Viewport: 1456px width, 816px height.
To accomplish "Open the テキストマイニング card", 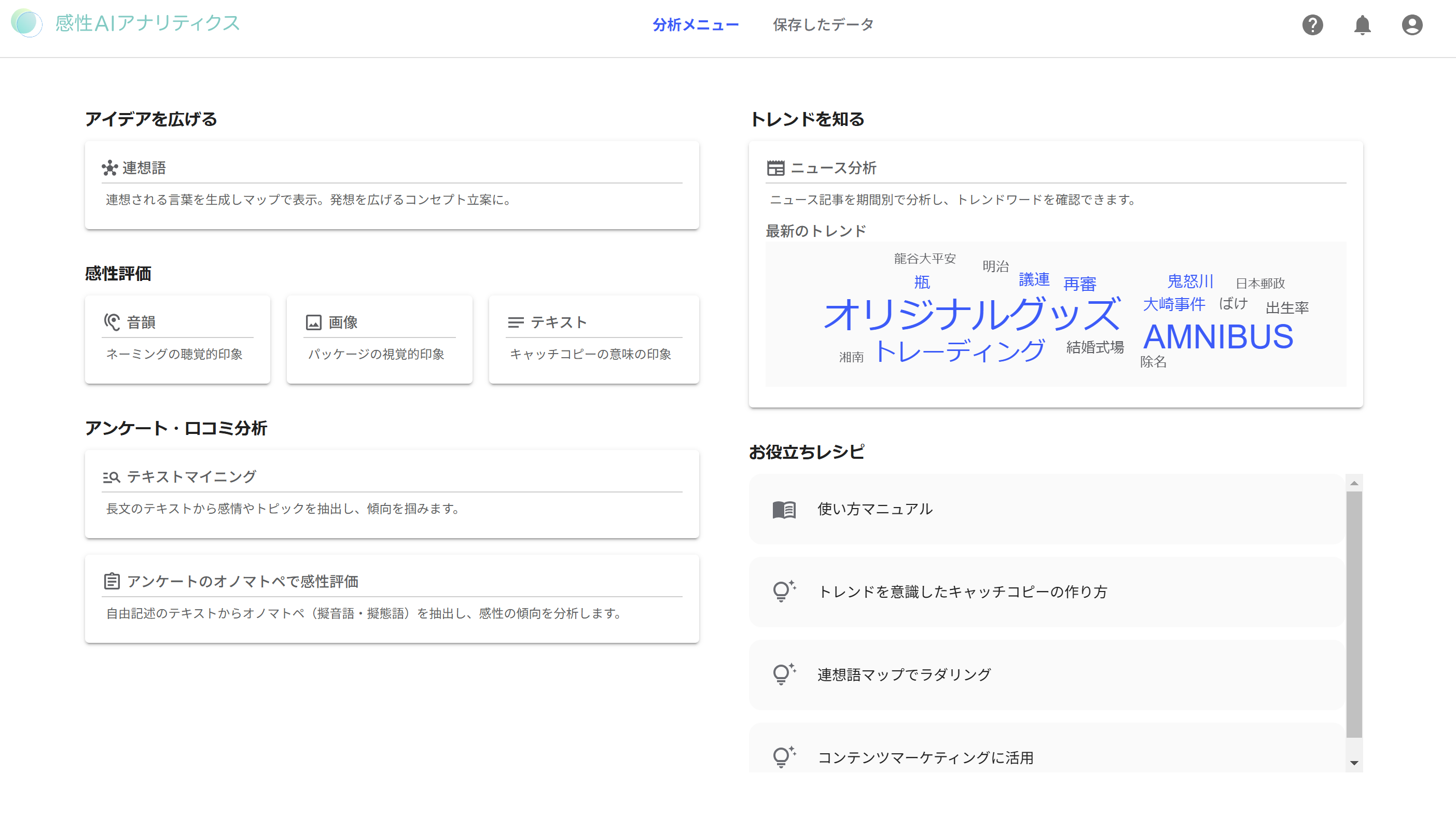I will [x=392, y=494].
